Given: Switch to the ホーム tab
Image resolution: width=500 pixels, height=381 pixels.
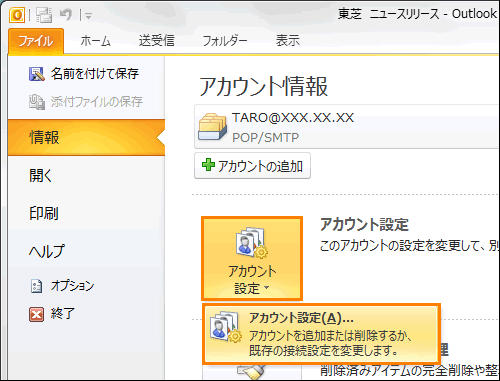Looking at the screenshot, I should tap(95, 41).
